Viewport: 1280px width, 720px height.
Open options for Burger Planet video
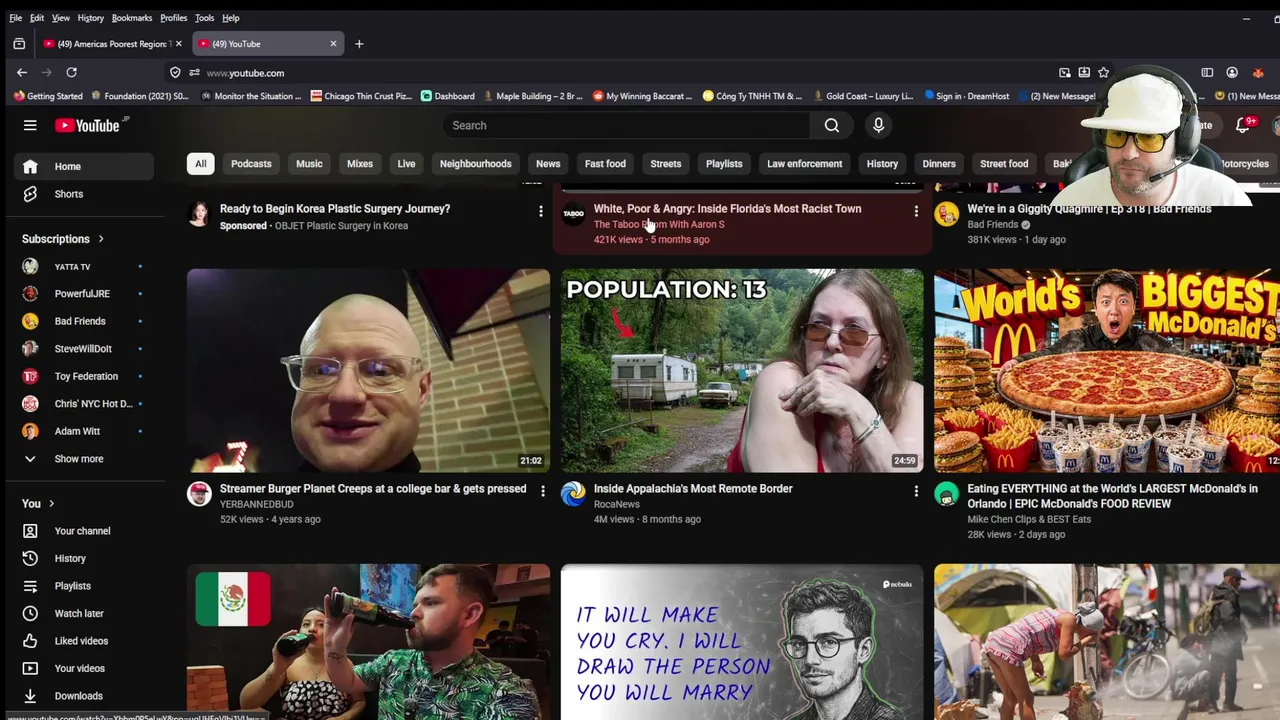(x=542, y=491)
